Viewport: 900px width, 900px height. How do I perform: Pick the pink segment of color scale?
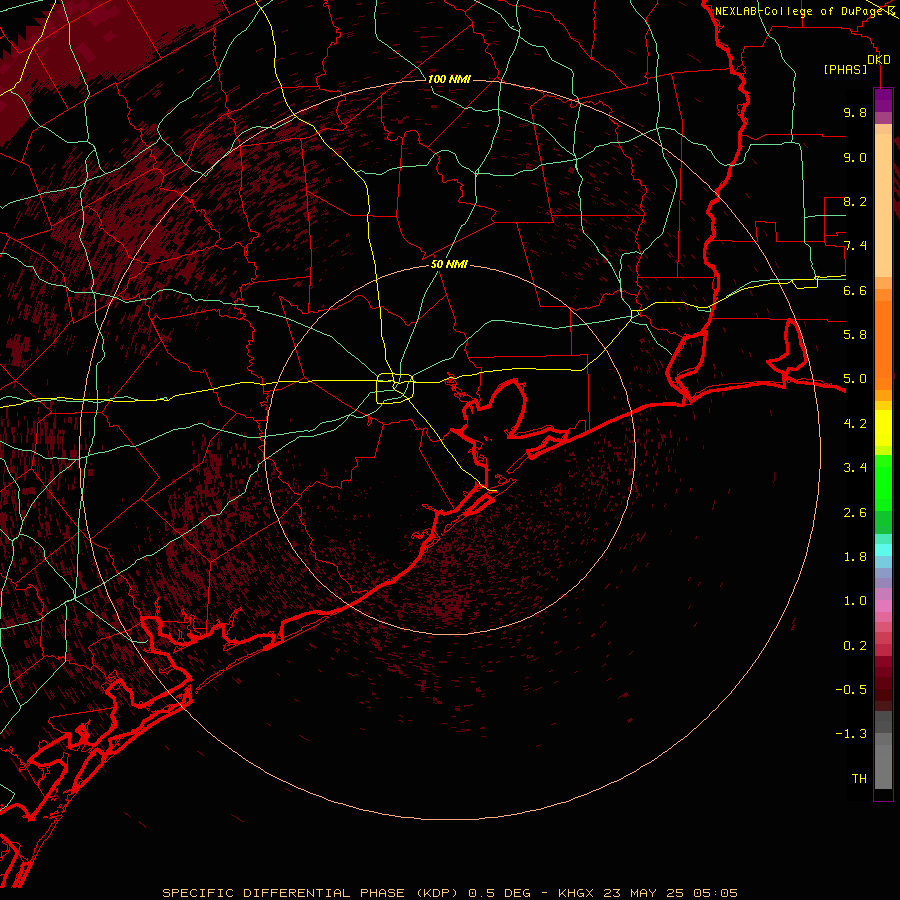point(883,607)
